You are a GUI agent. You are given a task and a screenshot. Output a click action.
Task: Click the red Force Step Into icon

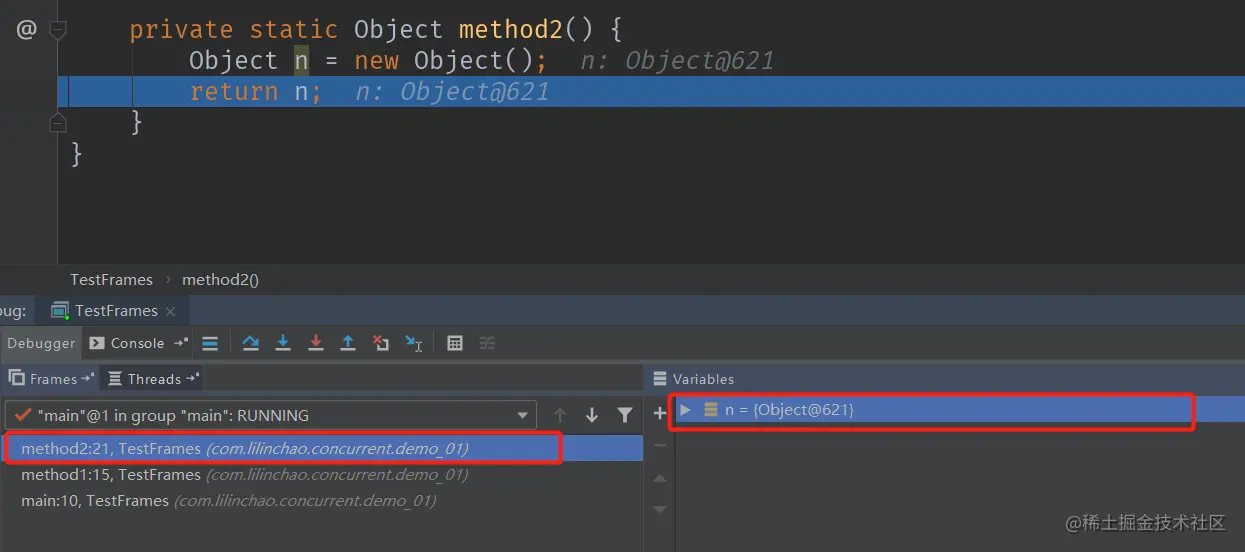(x=316, y=343)
